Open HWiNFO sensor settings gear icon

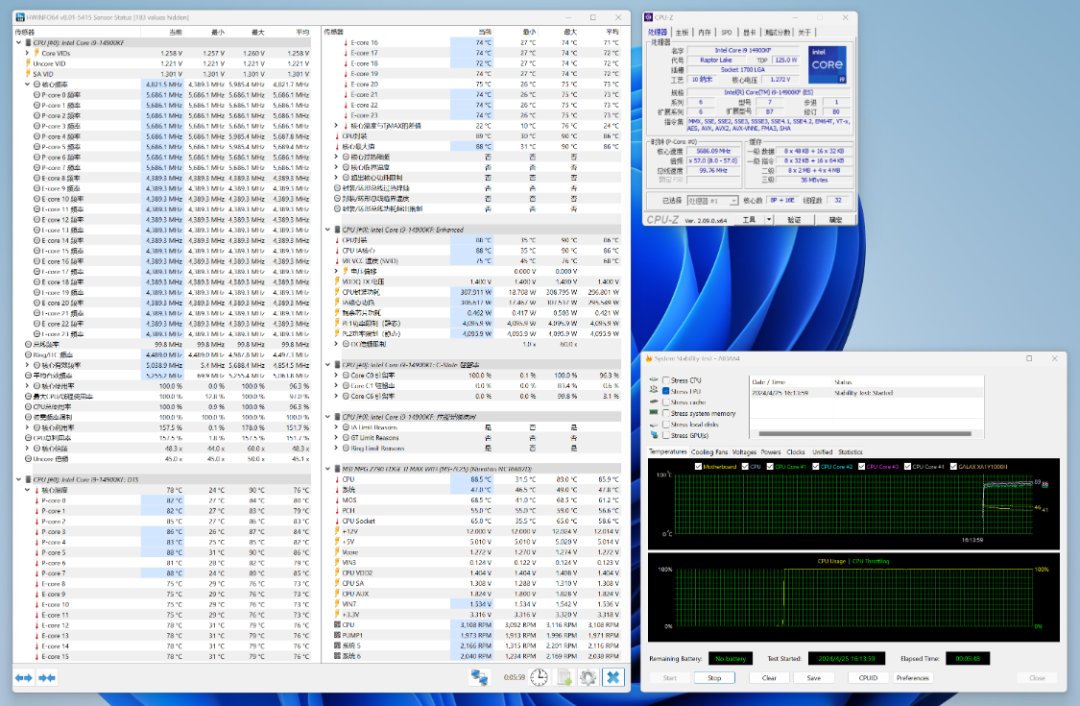point(587,677)
